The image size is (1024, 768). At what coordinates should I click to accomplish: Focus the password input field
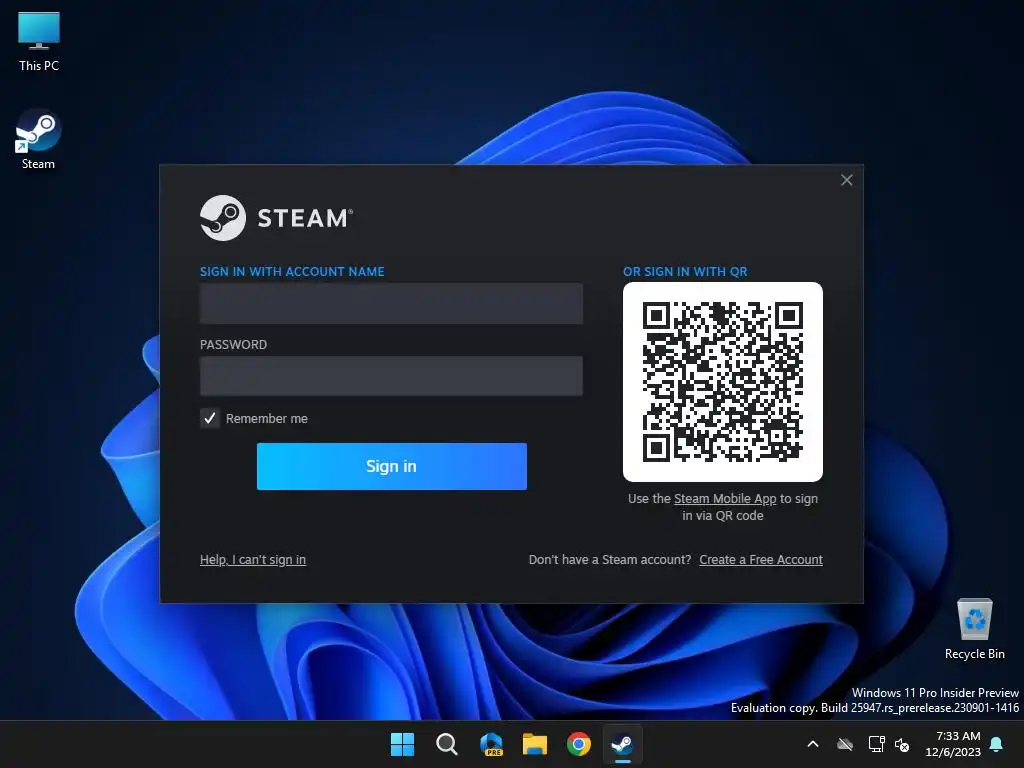point(391,376)
